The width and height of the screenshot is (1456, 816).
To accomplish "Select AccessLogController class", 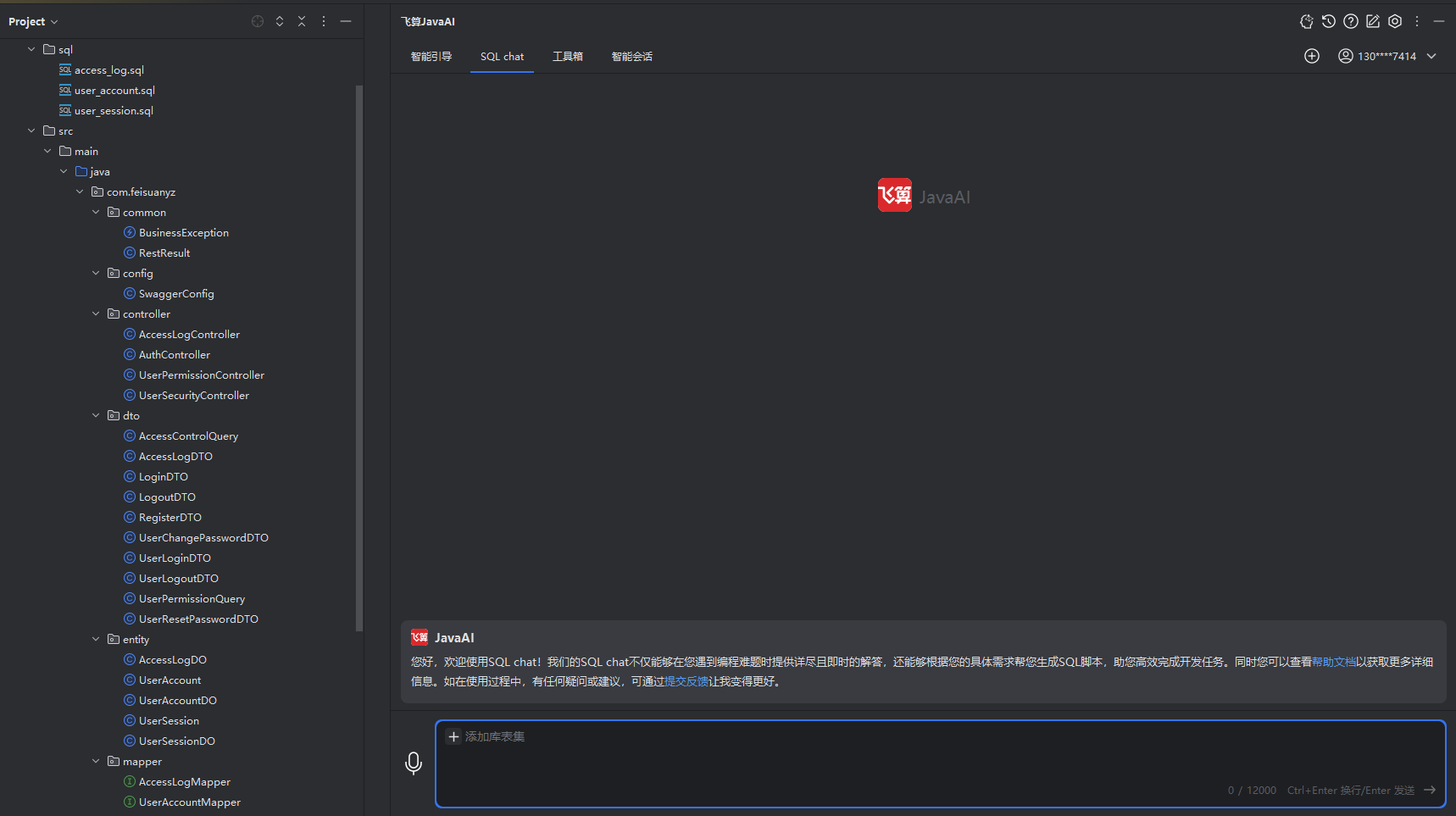I will pos(189,334).
